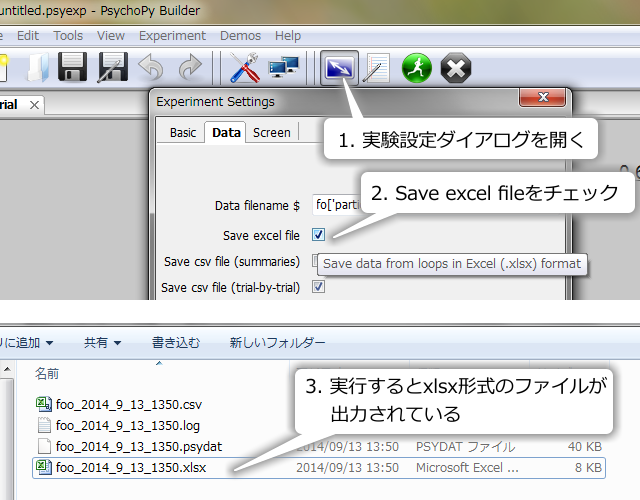Click the 書き込む button in Explorer
This screenshot has height=500, width=640.
[x=176, y=342]
